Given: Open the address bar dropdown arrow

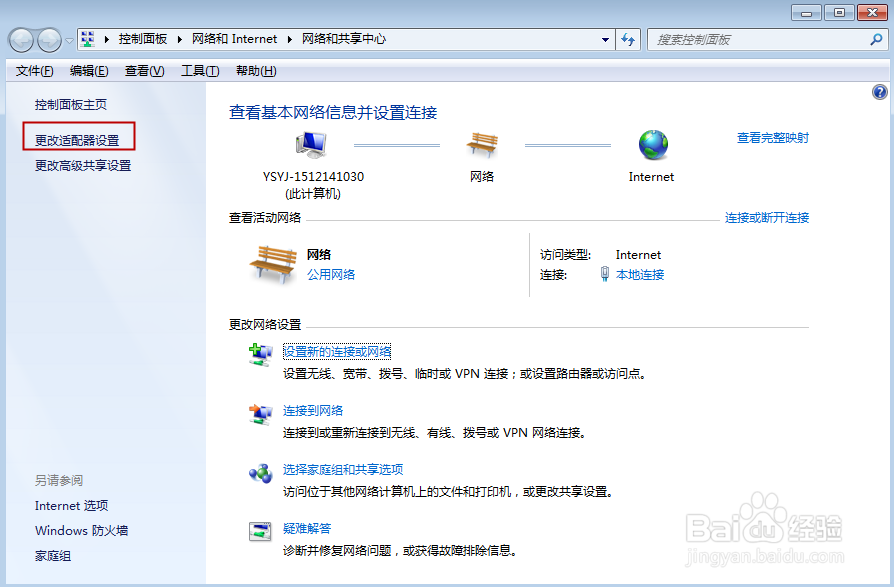Looking at the screenshot, I should coord(605,39).
